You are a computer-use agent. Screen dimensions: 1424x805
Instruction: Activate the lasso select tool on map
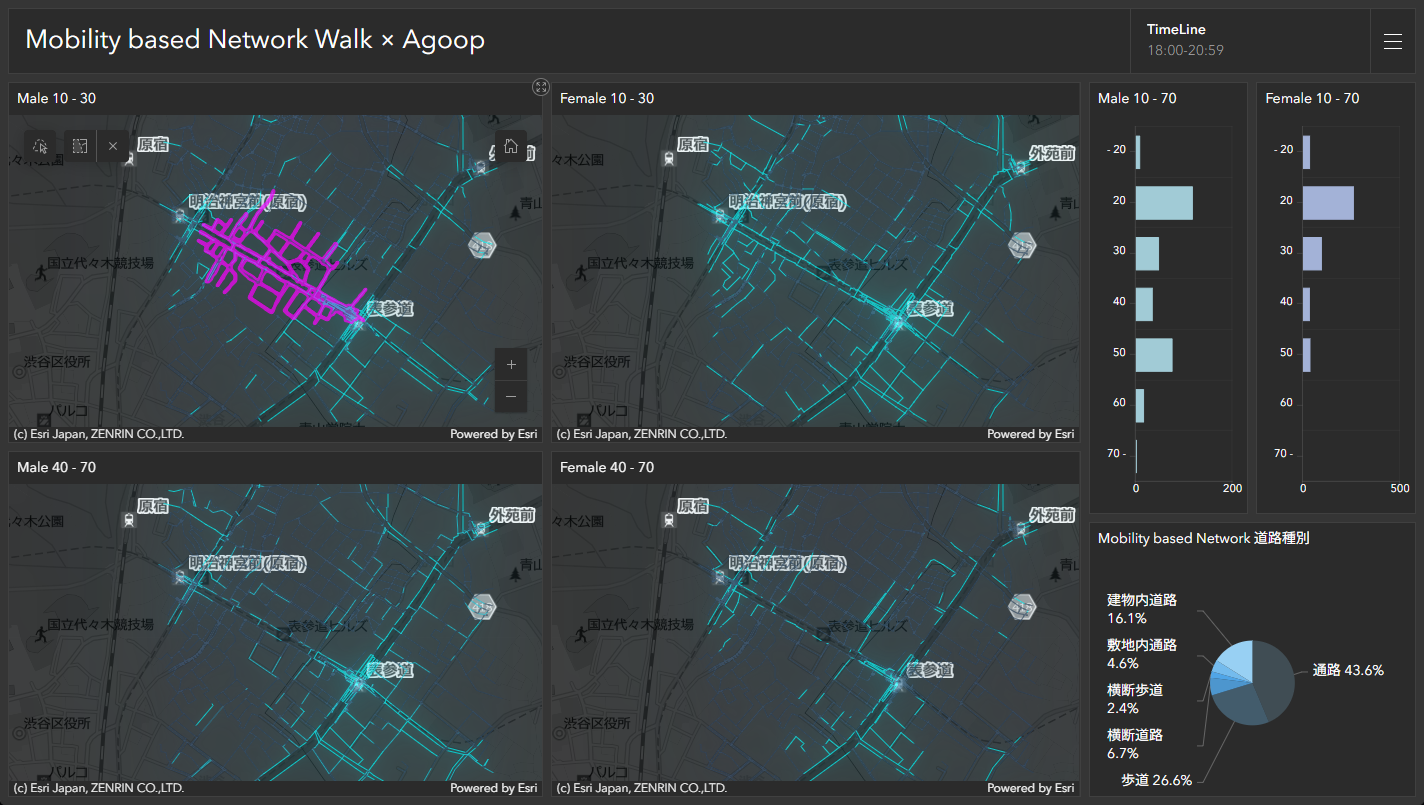40,146
